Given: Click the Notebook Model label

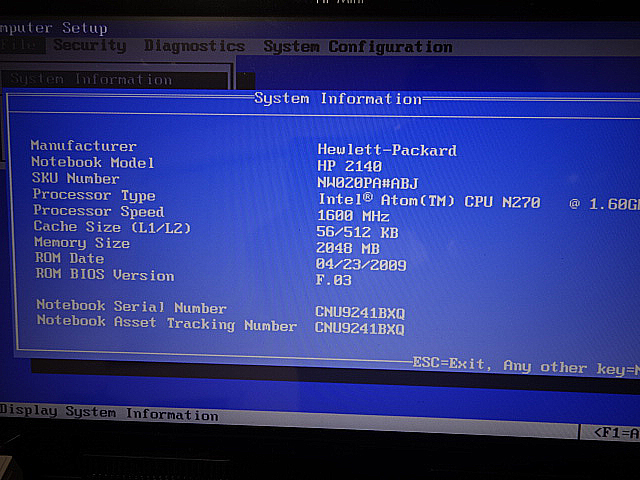Looking at the screenshot, I should click(93, 162).
